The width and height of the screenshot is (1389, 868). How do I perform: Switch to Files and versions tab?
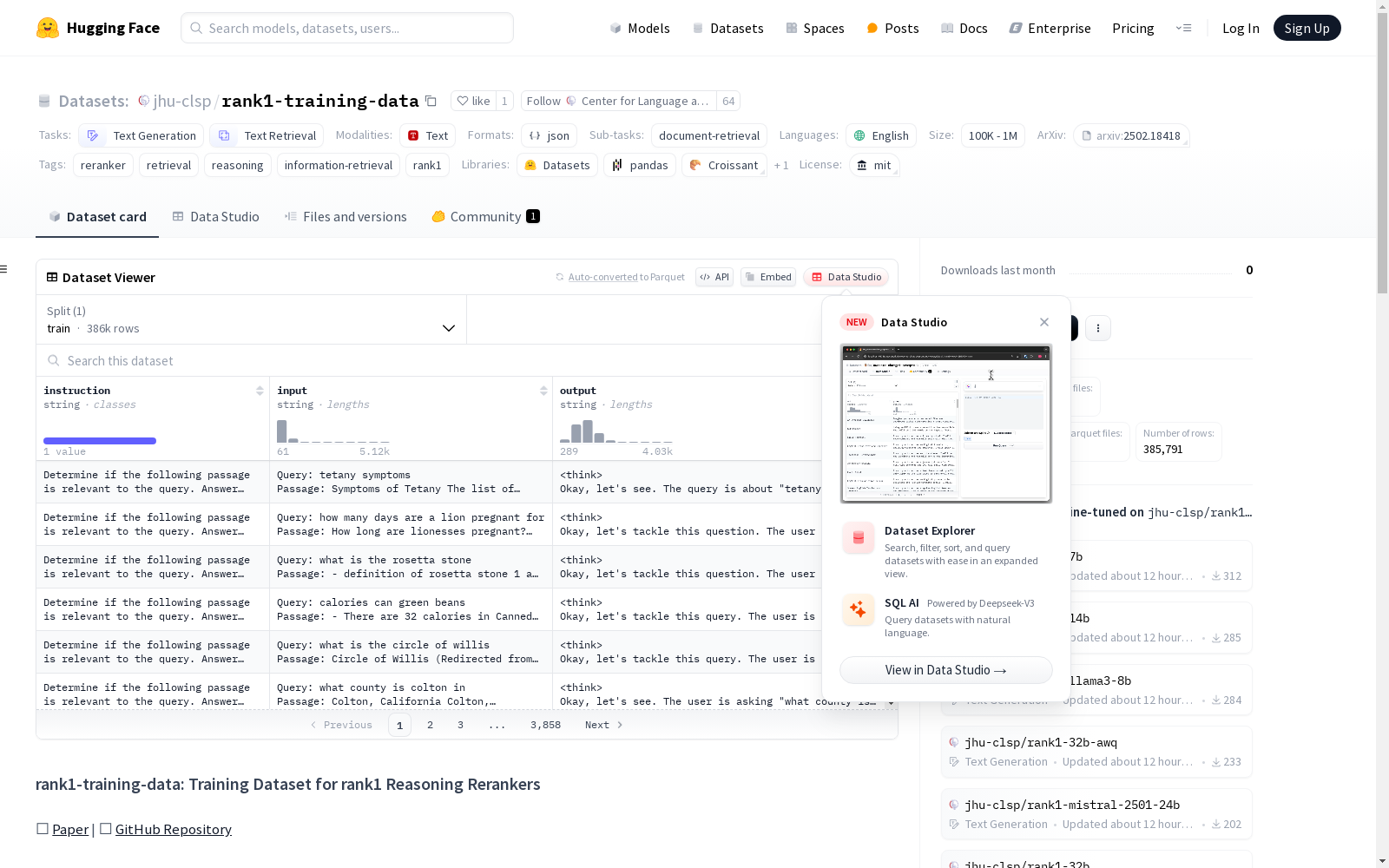click(x=346, y=217)
